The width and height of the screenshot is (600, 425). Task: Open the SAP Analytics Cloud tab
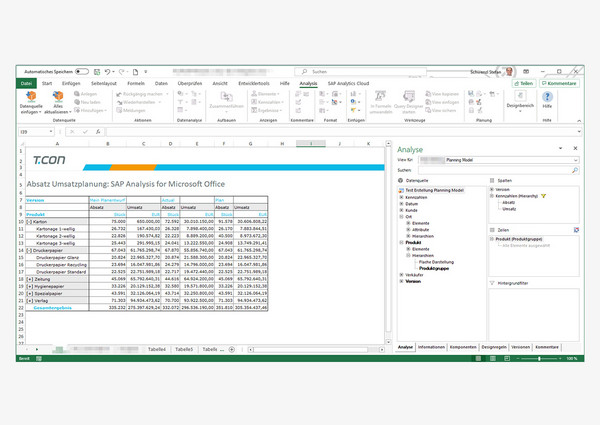(348, 83)
